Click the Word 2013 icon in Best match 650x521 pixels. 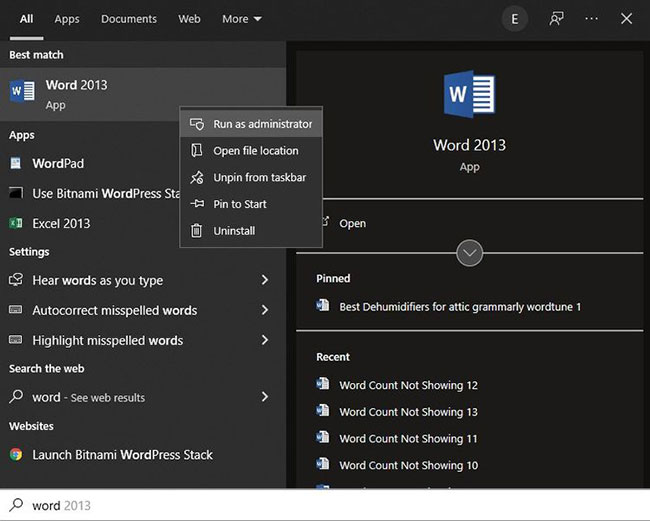pos(22,92)
